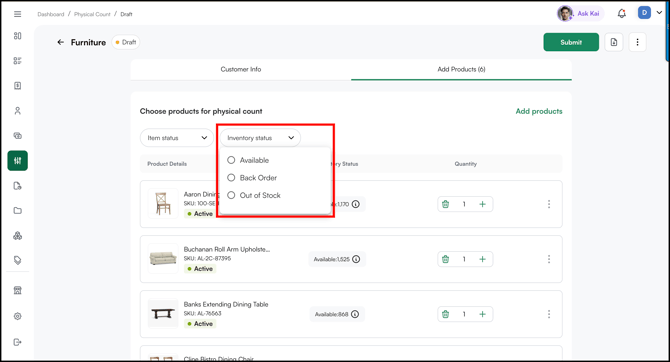This screenshot has height=362, width=670.
Task: Increase quantity for Buchanan Roll Arm row
Action: (482, 259)
